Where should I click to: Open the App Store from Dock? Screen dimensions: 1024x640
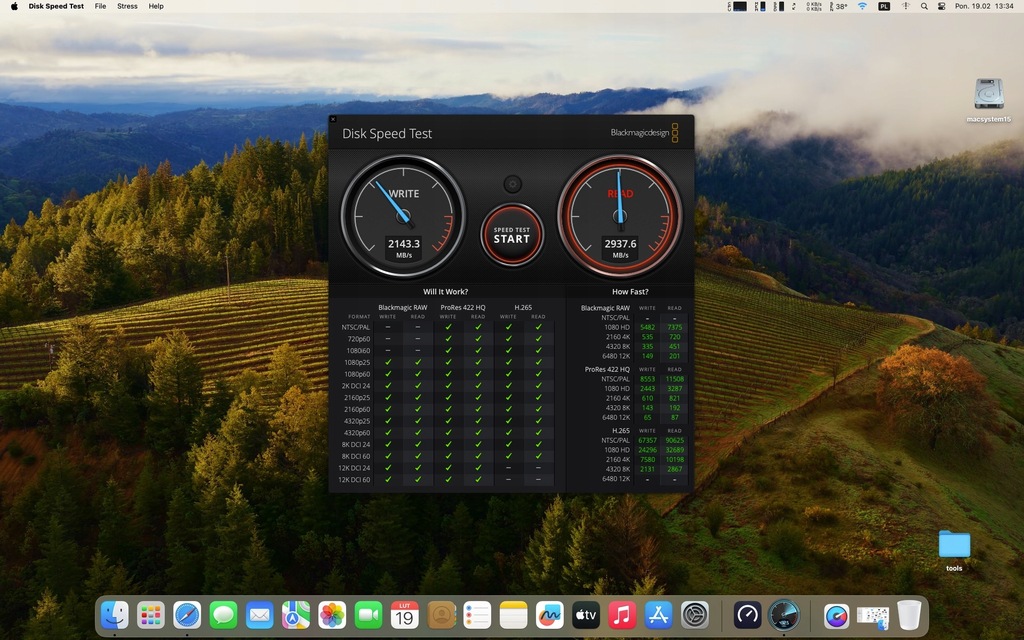(657, 615)
